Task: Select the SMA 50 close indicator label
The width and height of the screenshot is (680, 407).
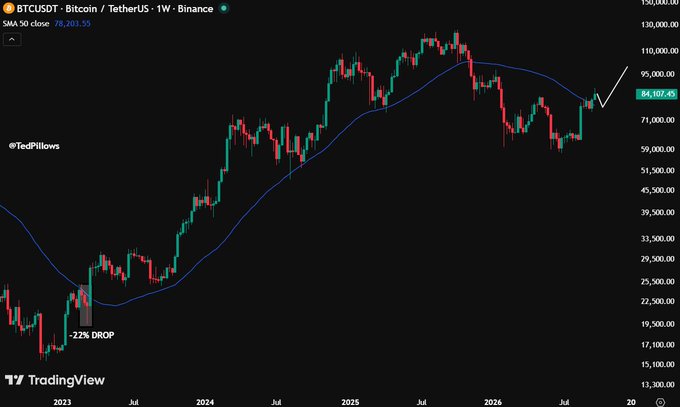Action: point(26,23)
